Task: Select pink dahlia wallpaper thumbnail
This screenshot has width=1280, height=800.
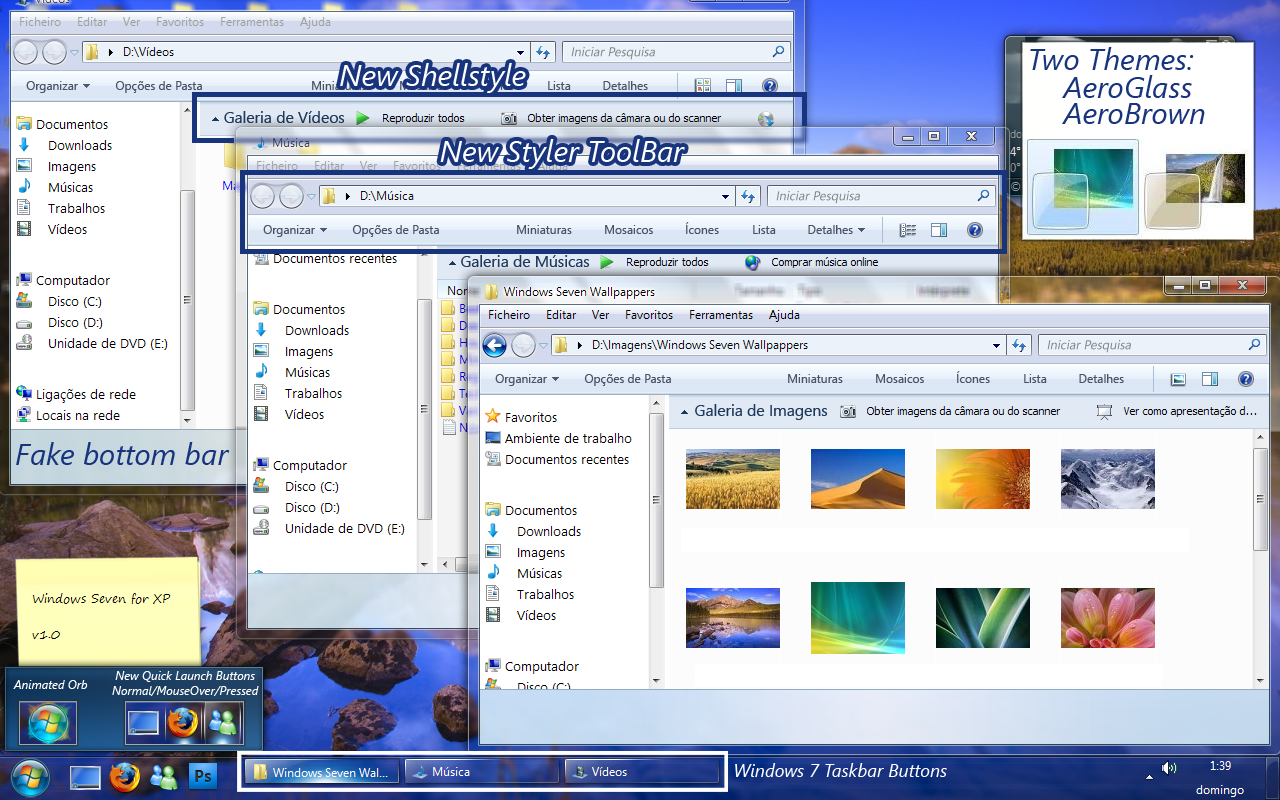Action: [1108, 618]
